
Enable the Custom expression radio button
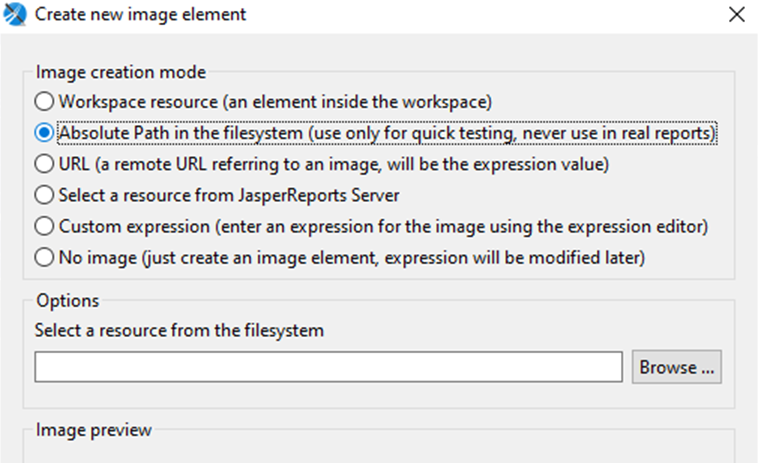44,226
